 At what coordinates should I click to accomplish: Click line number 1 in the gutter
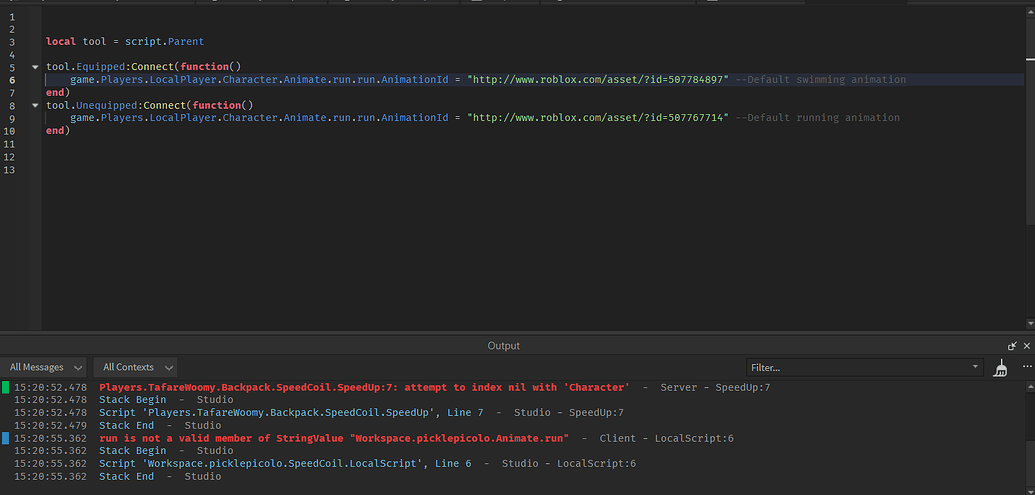(12, 16)
